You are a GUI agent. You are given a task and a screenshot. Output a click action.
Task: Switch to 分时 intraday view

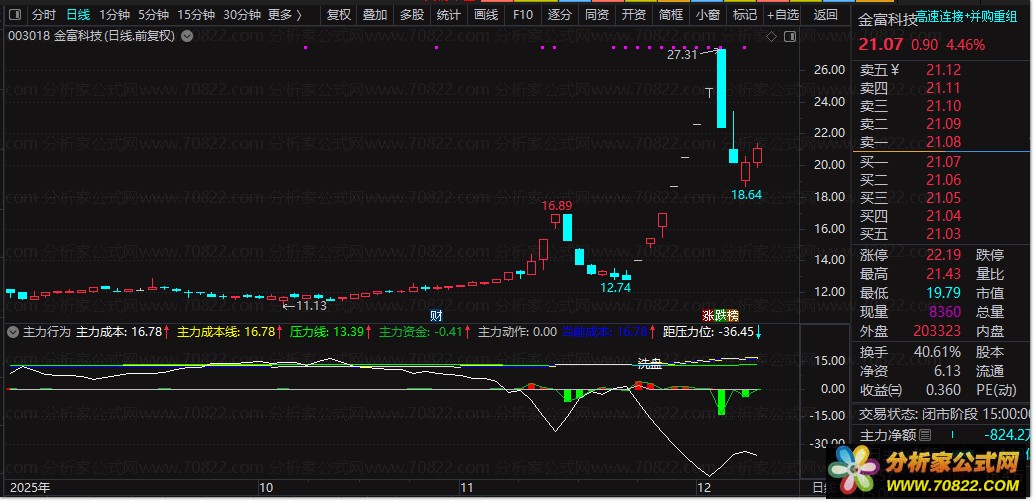point(44,15)
